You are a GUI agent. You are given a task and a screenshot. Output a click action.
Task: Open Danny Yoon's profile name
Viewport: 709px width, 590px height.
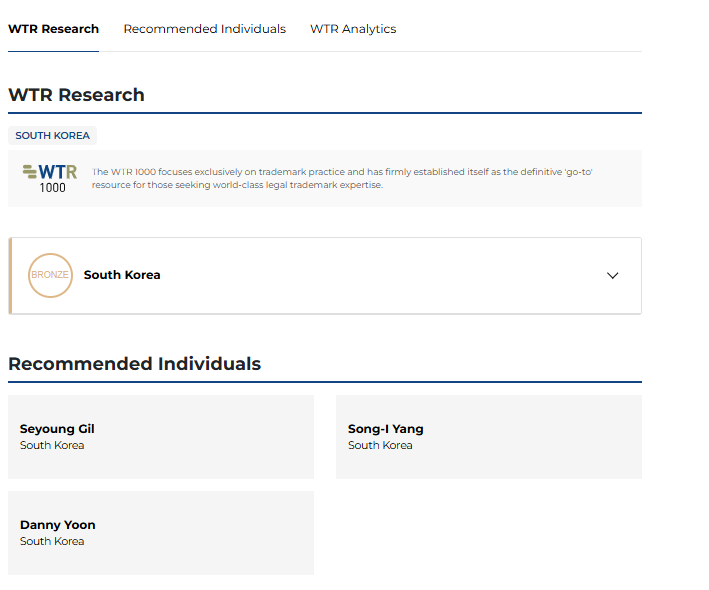point(58,525)
